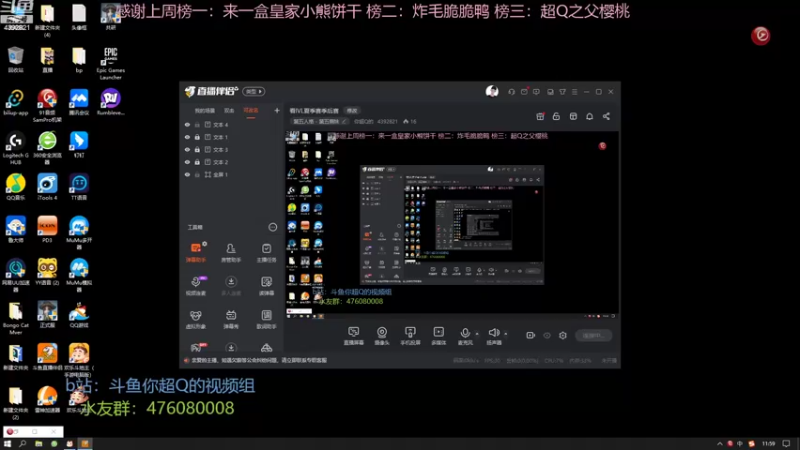
Task: Open the 房管助手 tool icon
Action: (x=231, y=252)
